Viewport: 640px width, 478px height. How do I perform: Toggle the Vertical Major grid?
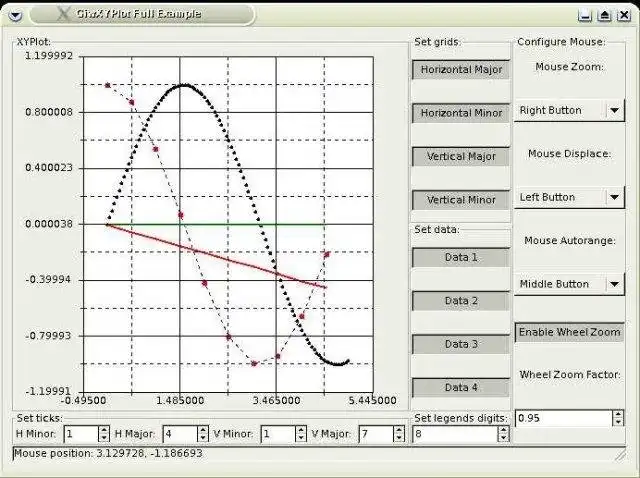pyautogui.click(x=461, y=157)
